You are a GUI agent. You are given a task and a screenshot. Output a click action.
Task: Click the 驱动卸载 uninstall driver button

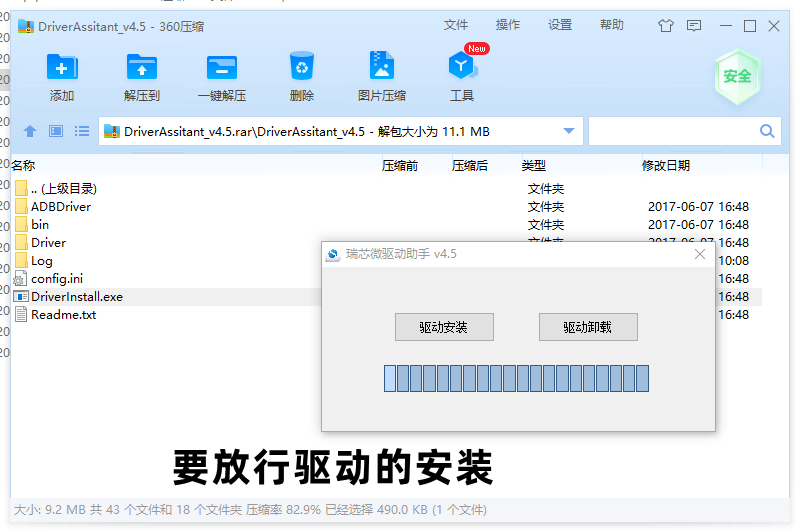coord(588,327)
